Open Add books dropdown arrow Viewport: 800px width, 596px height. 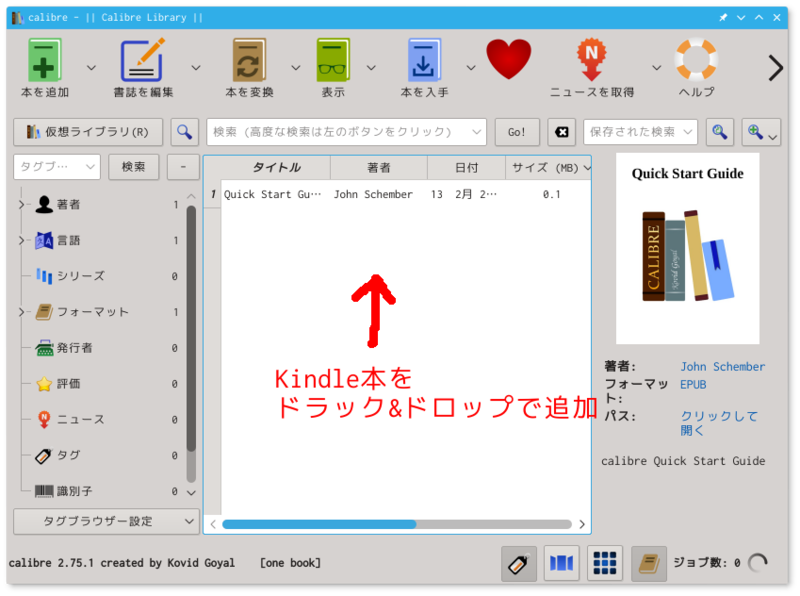click(x=91, y=67)
